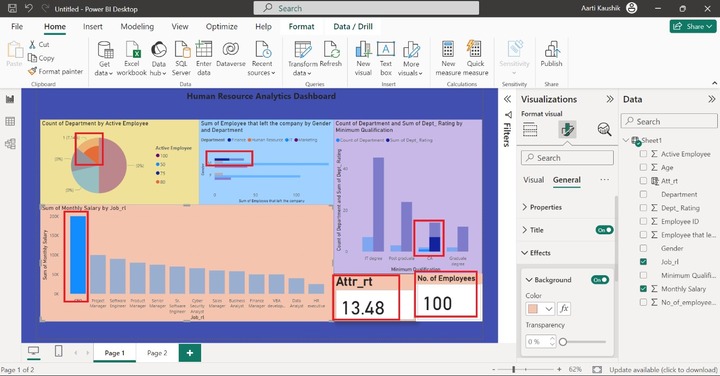The width and height of the screenshot is (720, 376).
Task: Open the View ribbon tab
Action: pyautogui.click(x=180, y=27)
